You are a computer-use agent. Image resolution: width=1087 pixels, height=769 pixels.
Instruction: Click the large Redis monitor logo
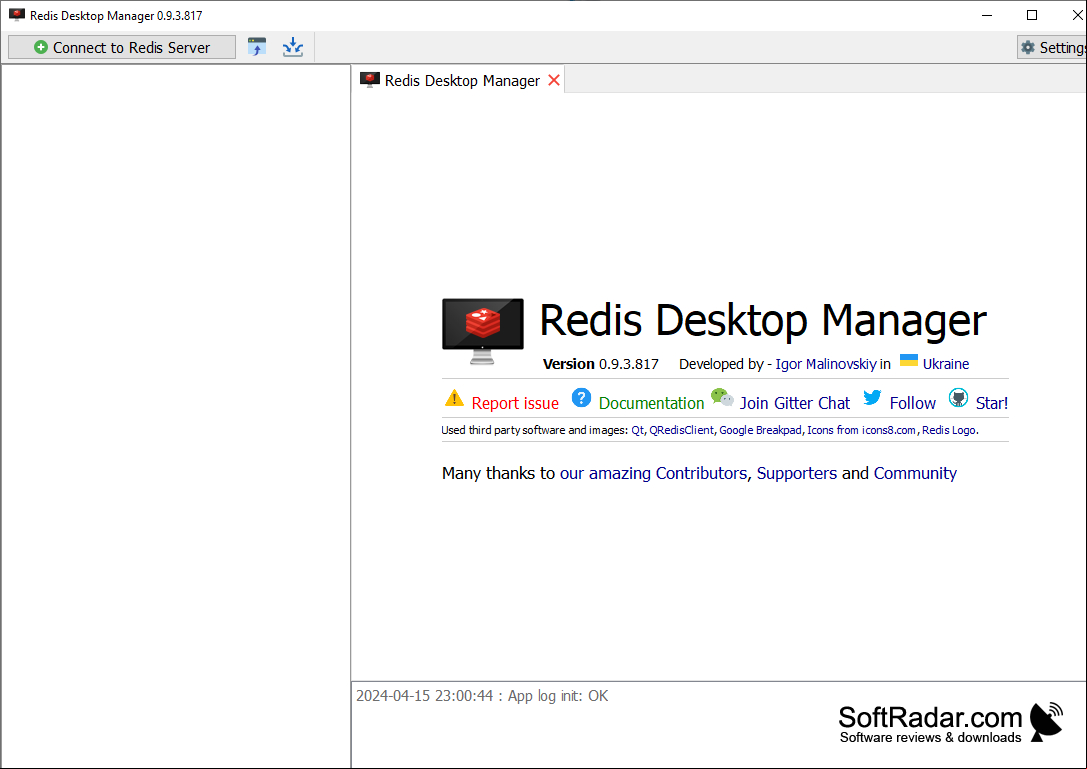coord(482,331)
